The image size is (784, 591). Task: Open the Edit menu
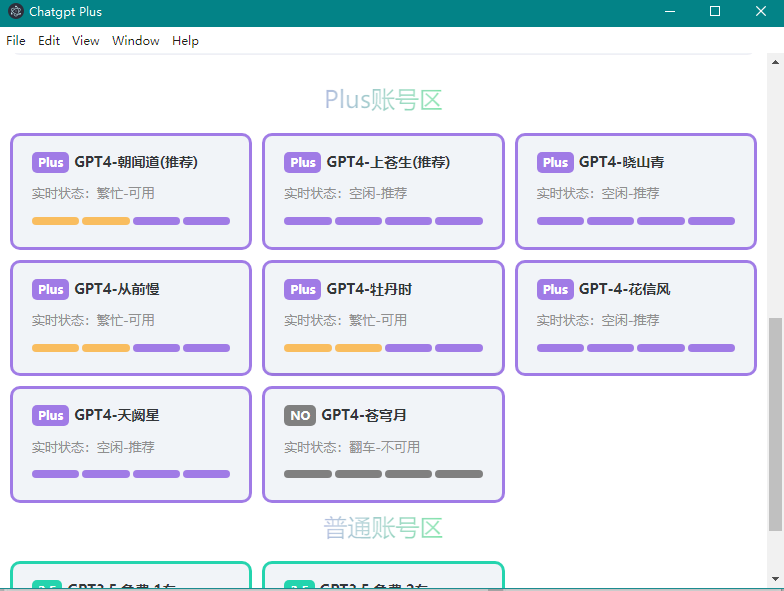pyautogui.click(x=48, y=40)
